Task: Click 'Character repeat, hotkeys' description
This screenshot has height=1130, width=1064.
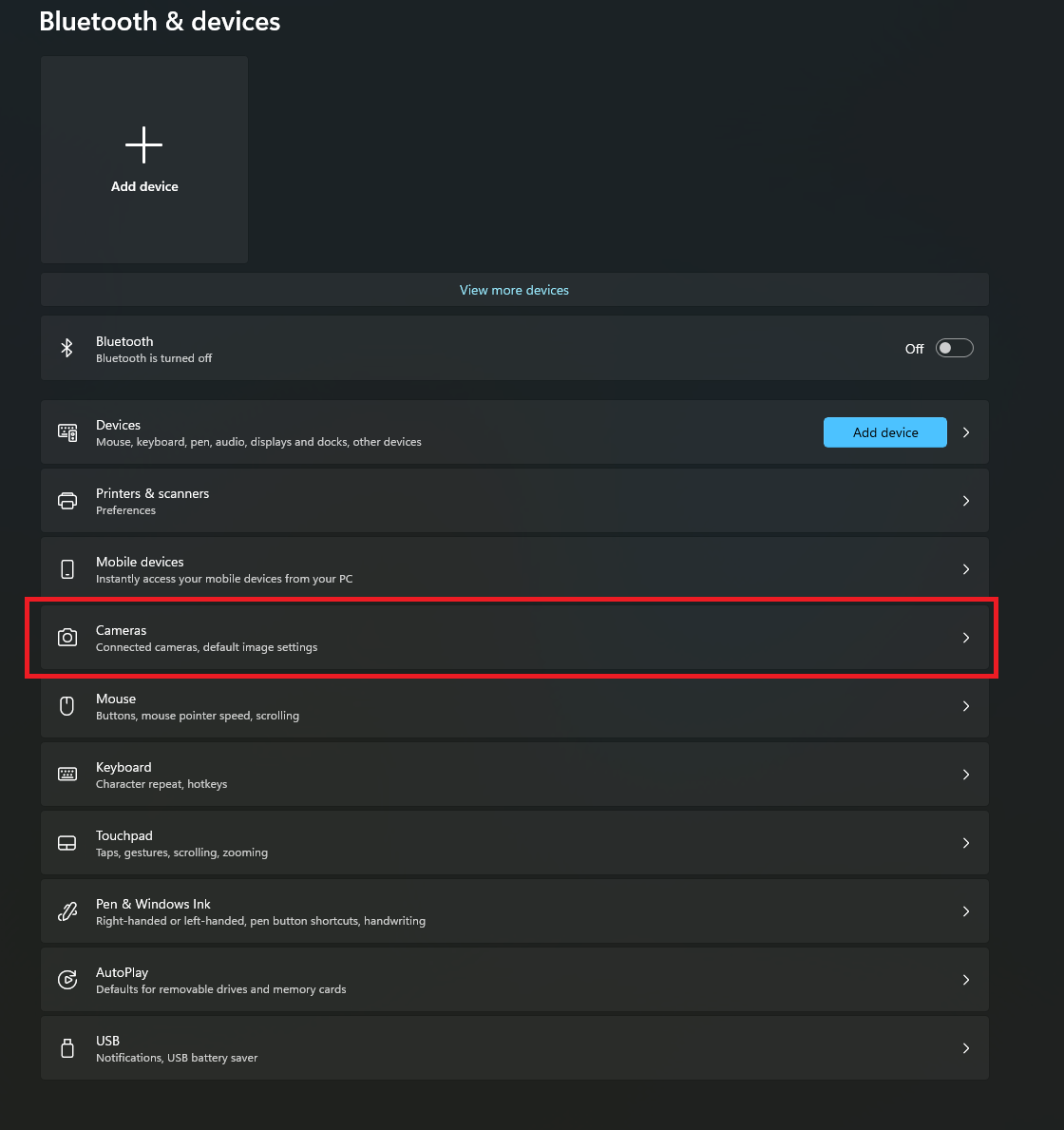Action: point(161,784)
